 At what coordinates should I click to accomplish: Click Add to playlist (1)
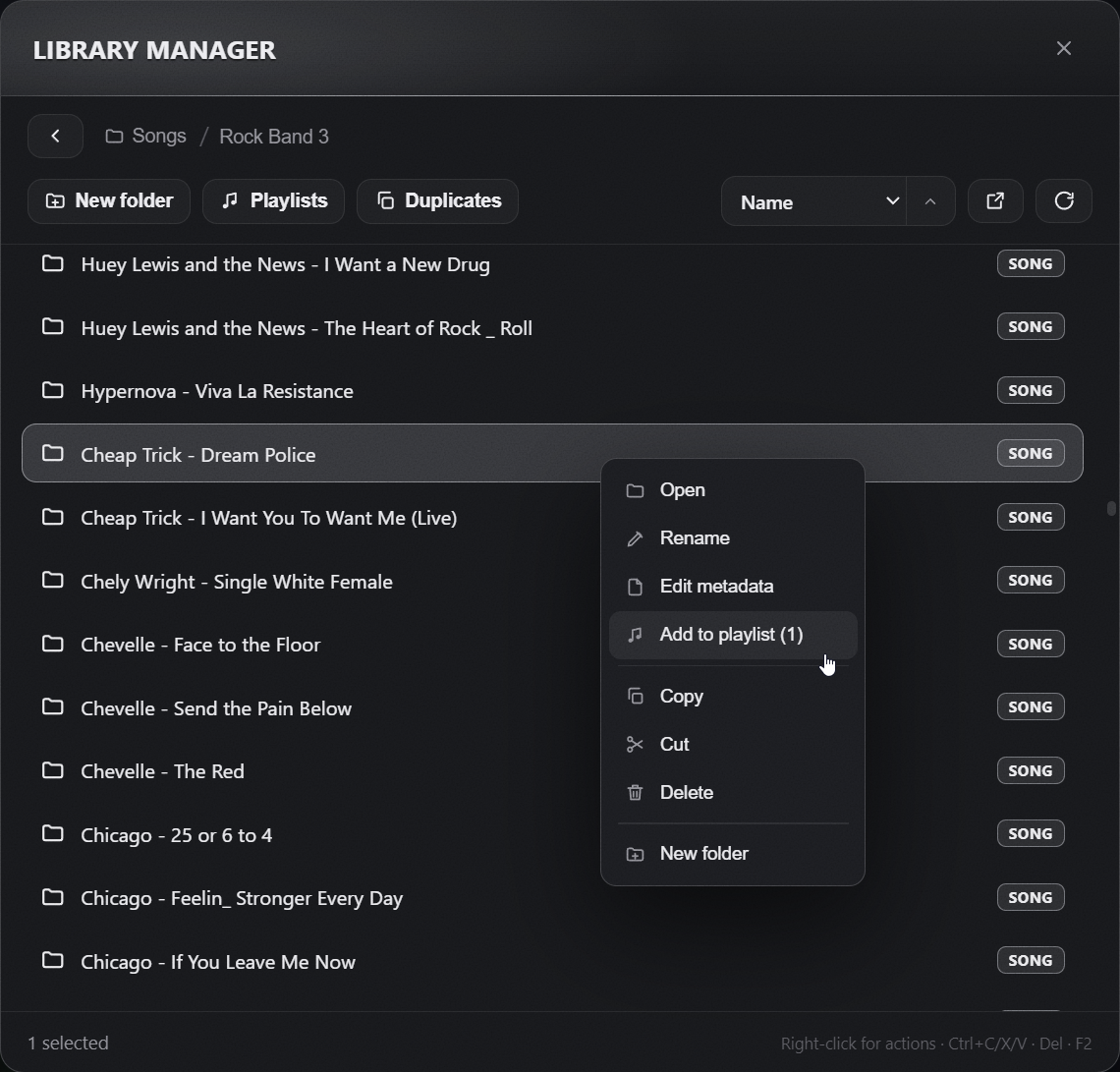[733, 635]
